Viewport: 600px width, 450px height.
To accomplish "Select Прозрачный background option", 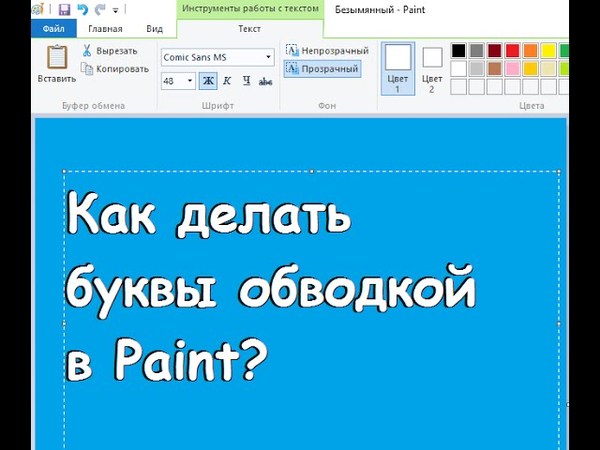I will 322,69.
